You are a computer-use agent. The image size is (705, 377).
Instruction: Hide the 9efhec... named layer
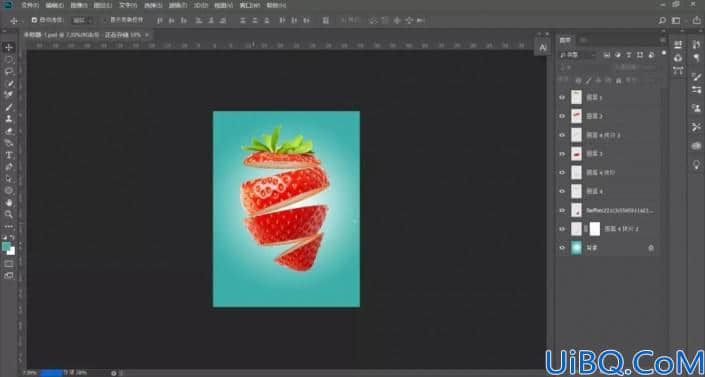tap(562, 210)
